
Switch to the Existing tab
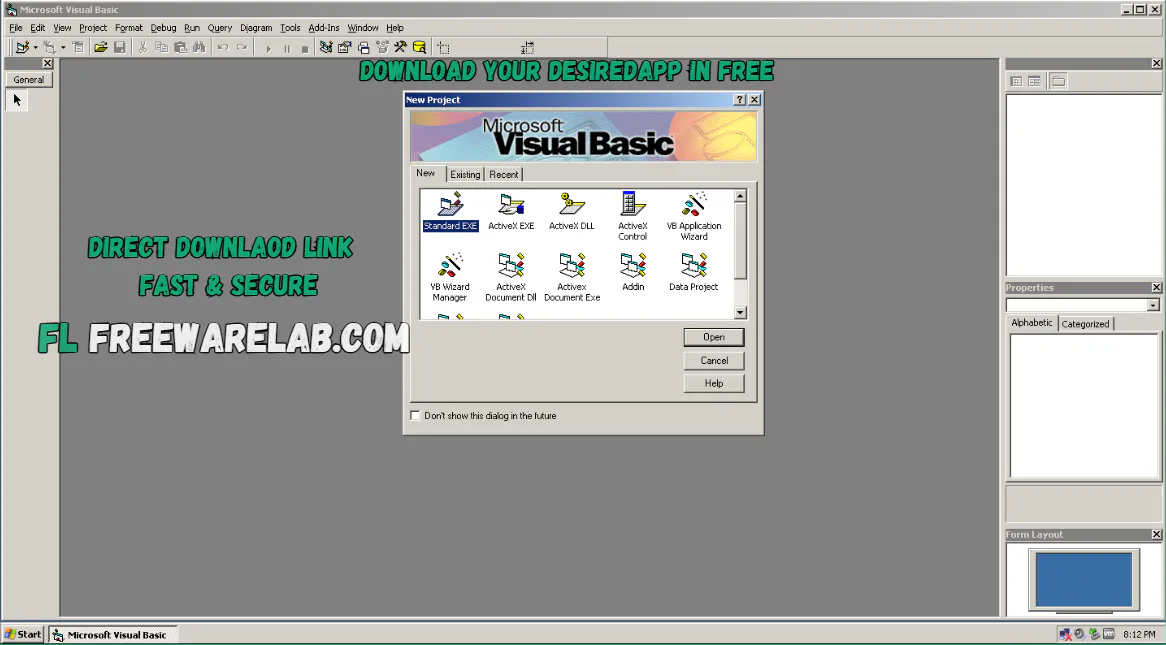464,173
